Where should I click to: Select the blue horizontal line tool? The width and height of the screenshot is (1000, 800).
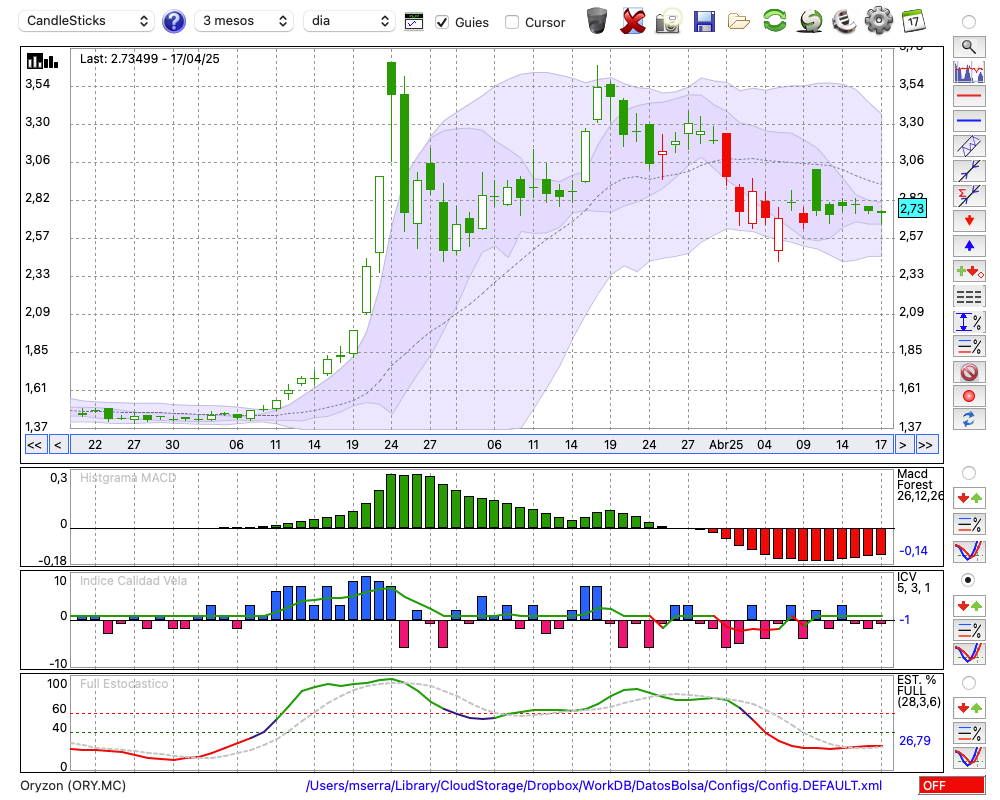tap(969, 120)
